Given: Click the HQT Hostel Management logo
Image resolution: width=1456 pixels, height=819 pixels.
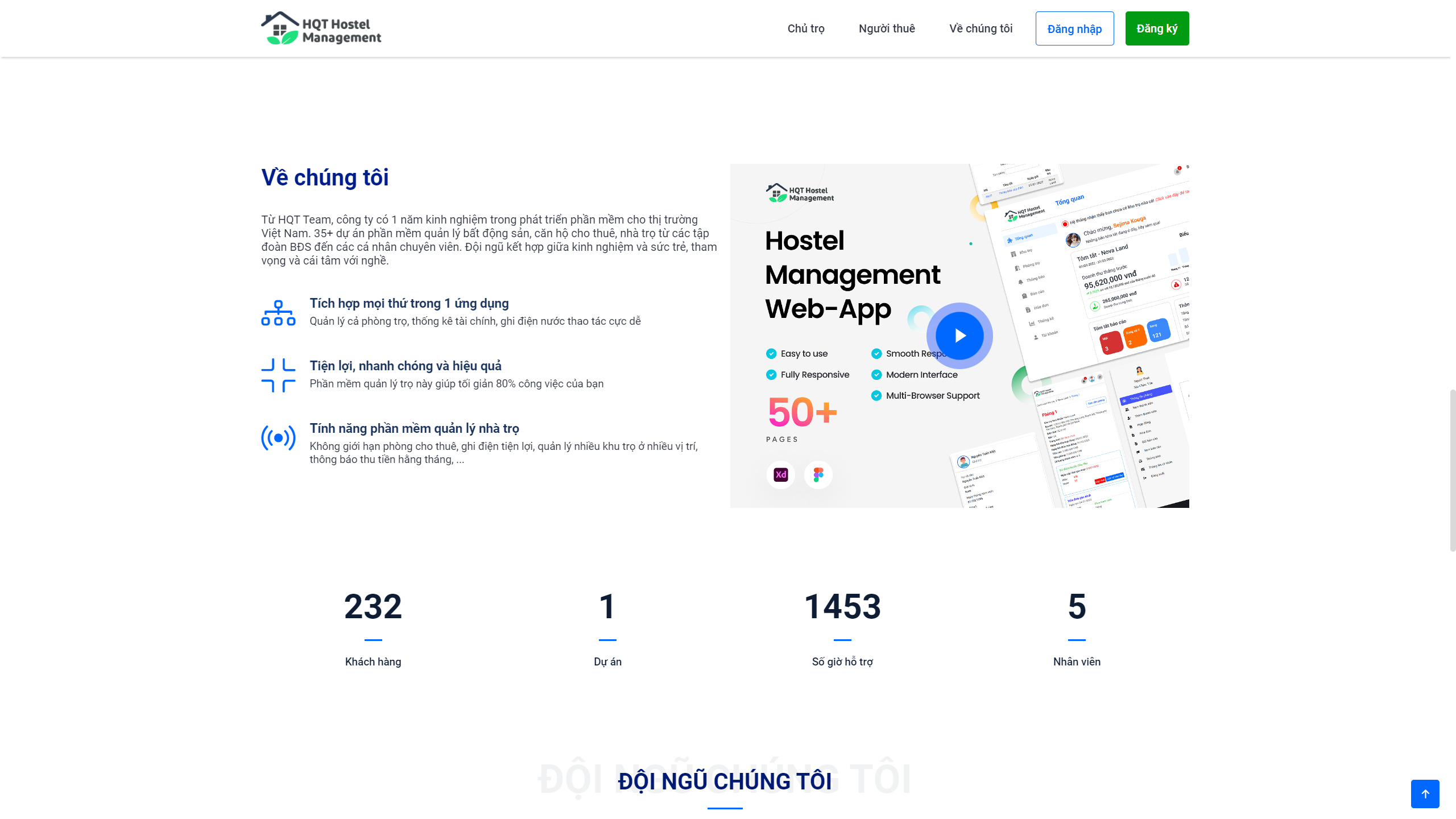Looking at the screenshot, I should 321,28.
